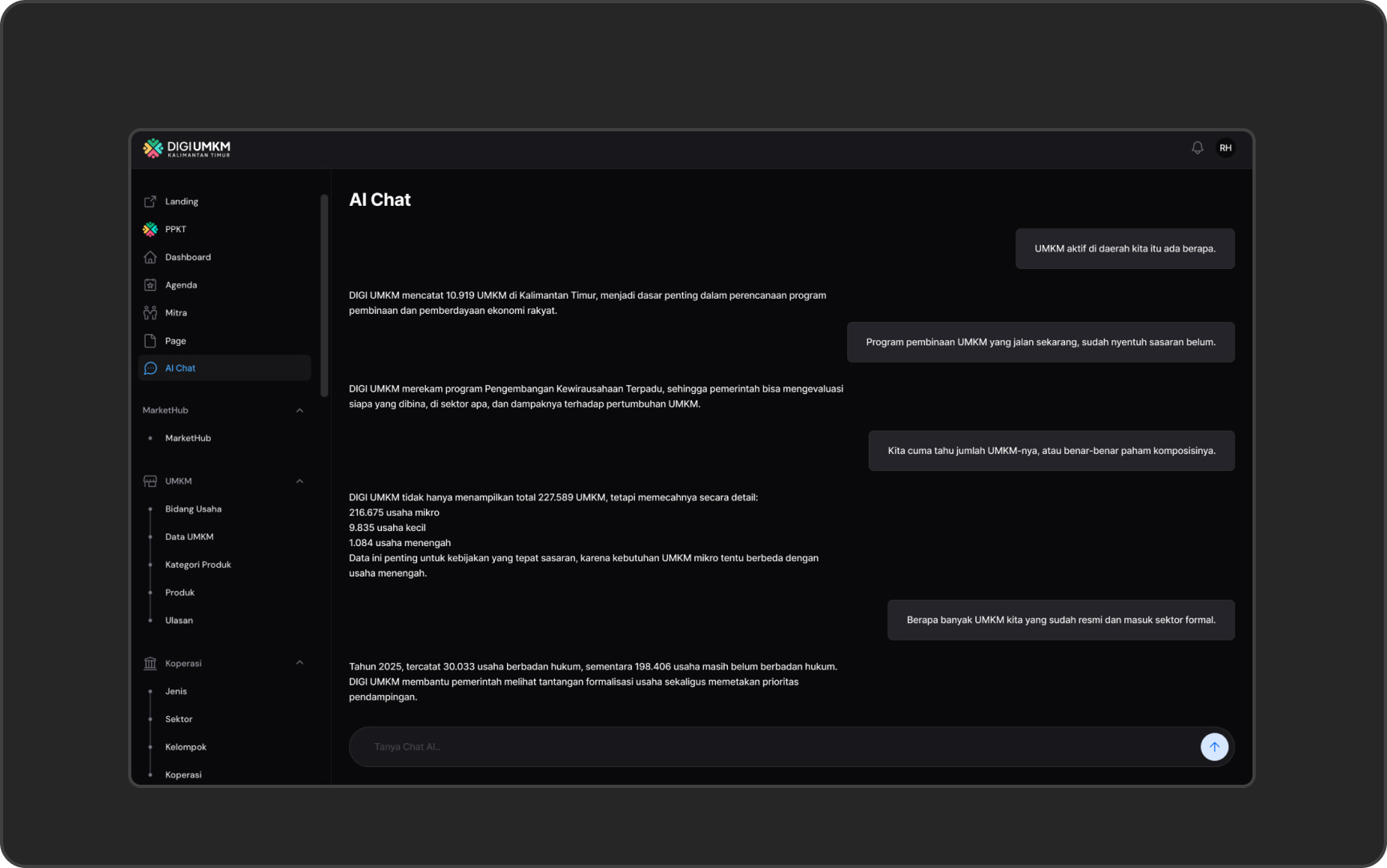Select the Mitra people icon
Image resolution: width=1387 pixels, height=868 pixels.
coord(151,312)
